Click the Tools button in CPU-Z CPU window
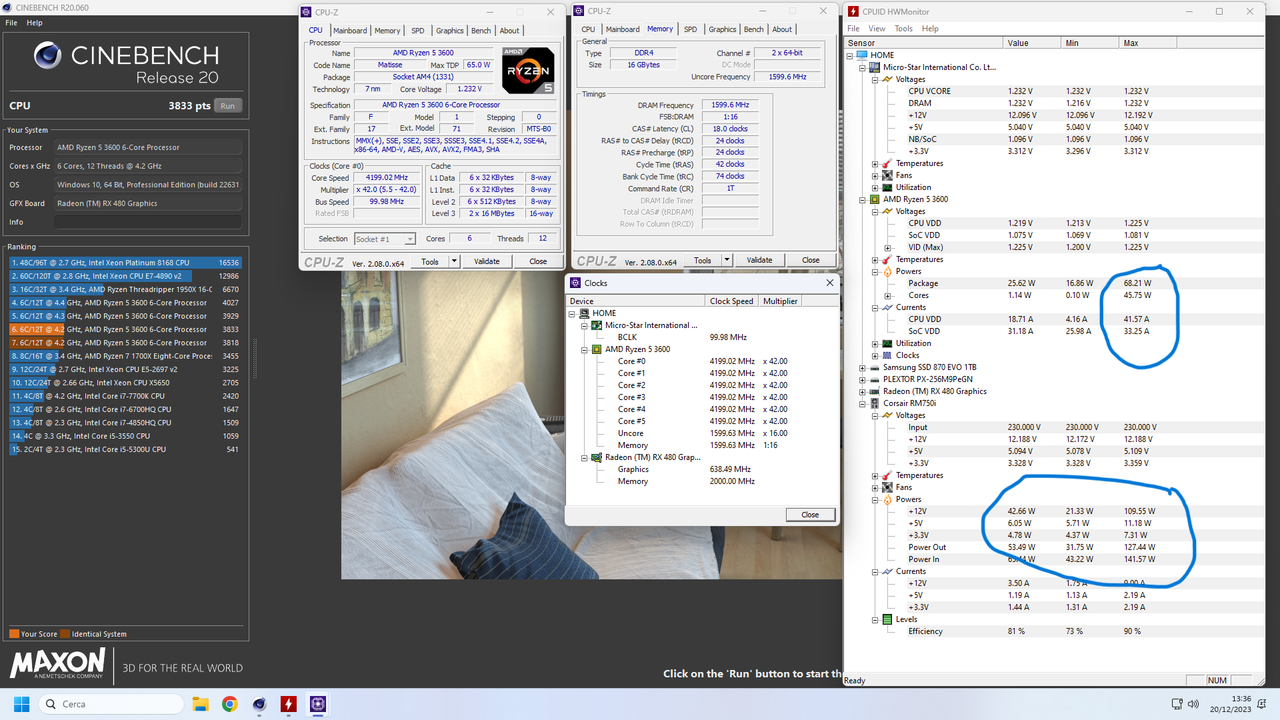 [x=430, y=261]
